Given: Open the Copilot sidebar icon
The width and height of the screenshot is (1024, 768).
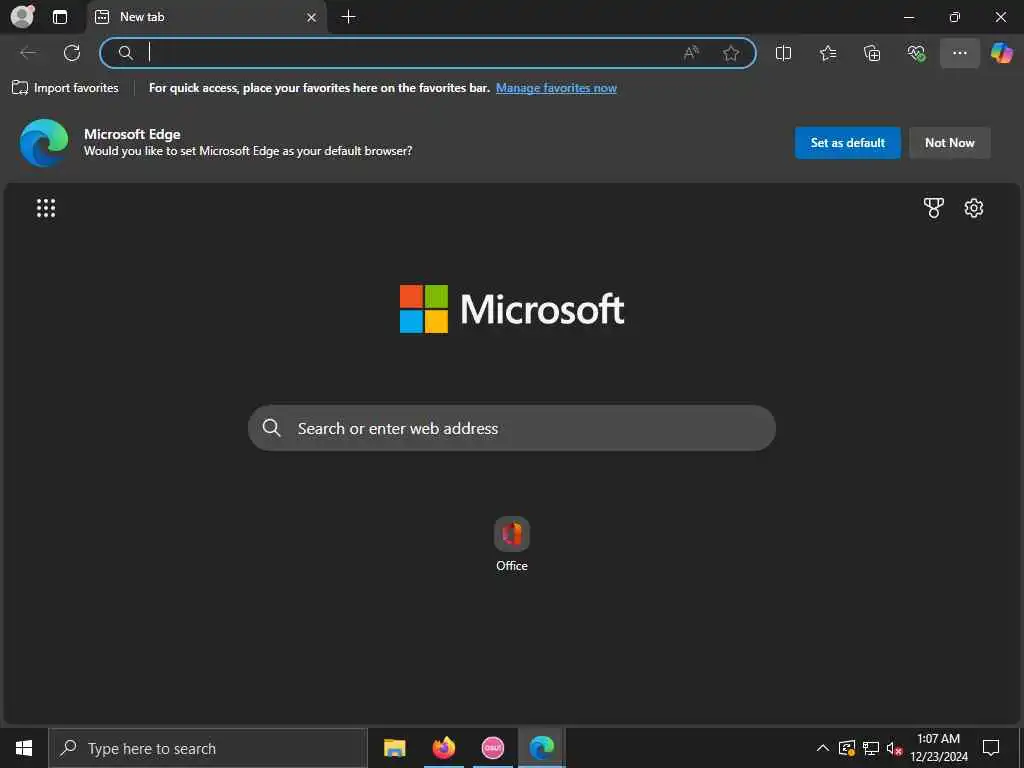Looking at the screenshot, I should (x=1001, y=53).
